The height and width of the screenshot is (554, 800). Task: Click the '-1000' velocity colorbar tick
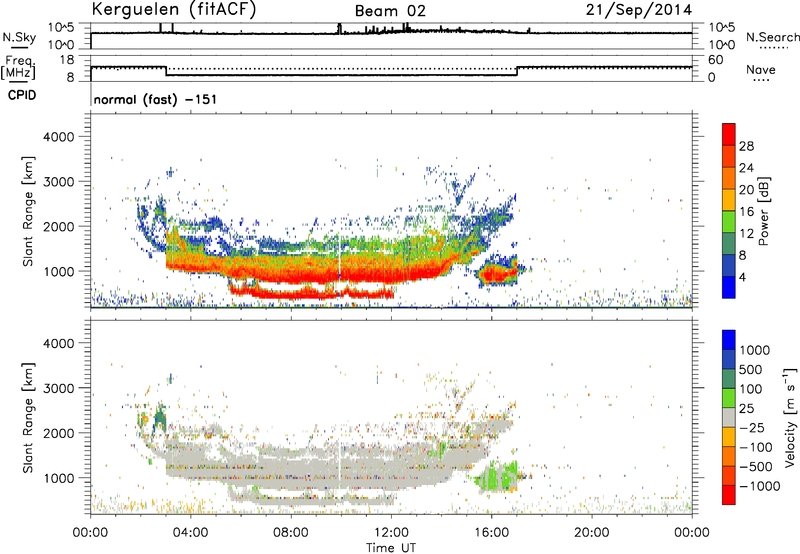(x=759, y=486)
